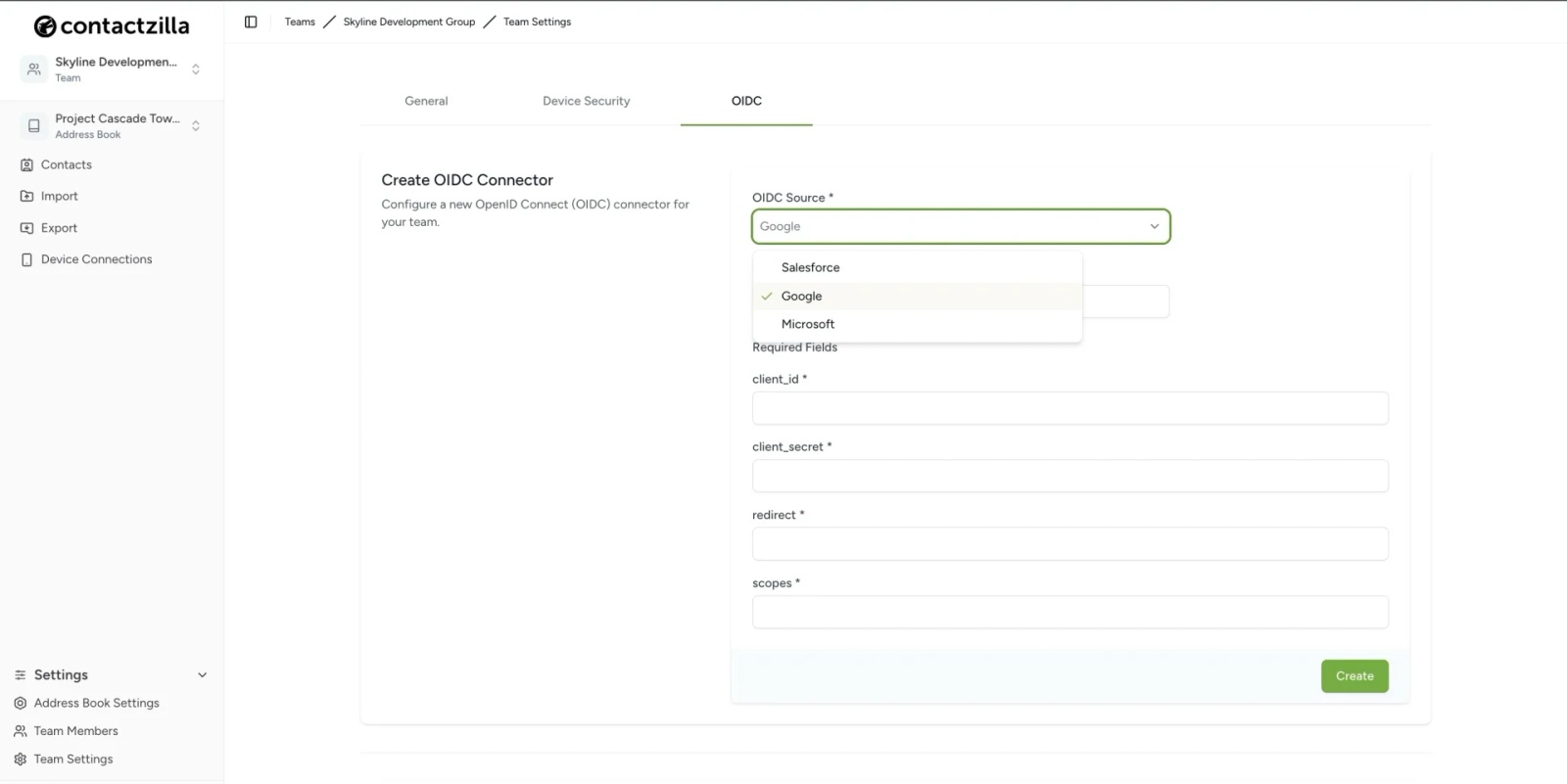Open Skyline Development Group breadcrumb

(408, 22)
